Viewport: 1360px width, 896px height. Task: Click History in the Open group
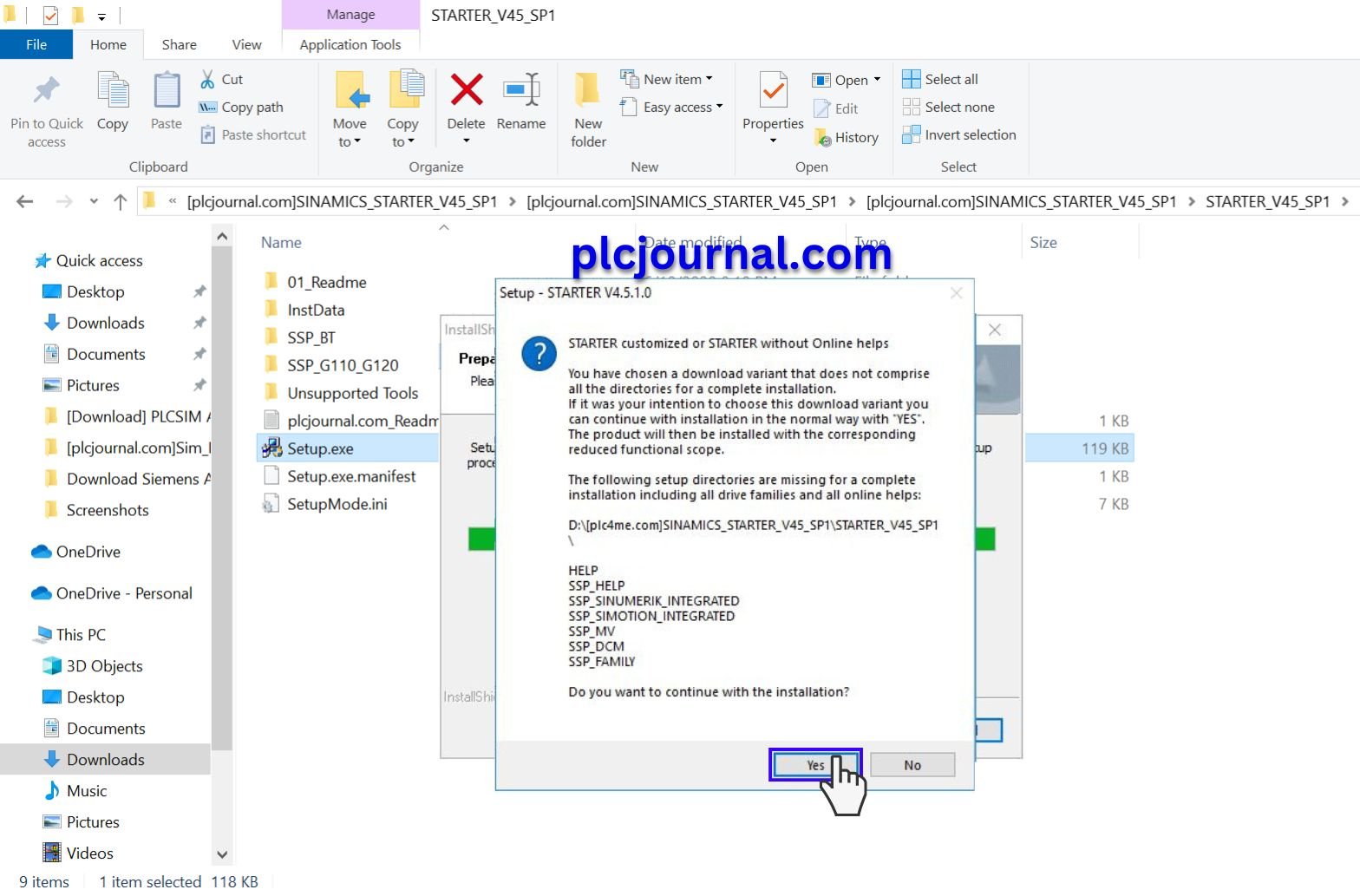tap(847, 137)
